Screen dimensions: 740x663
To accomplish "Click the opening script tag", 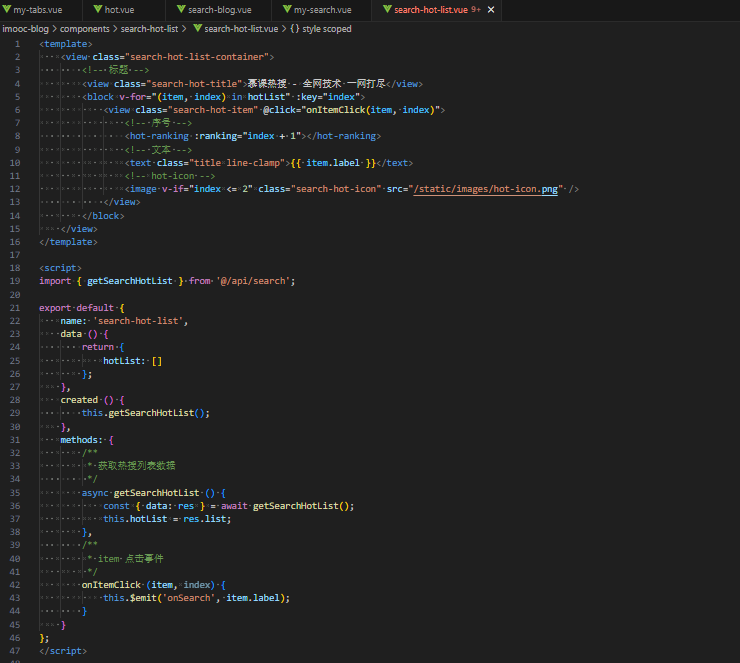I will (x=60, y=268).
